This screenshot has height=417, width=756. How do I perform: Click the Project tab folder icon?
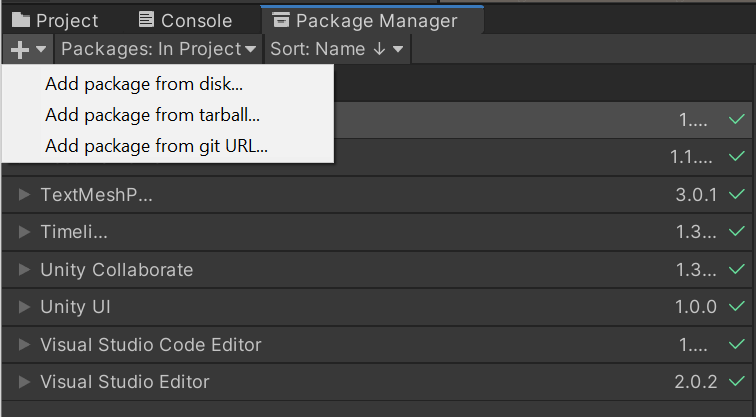[x=20, y=20]
